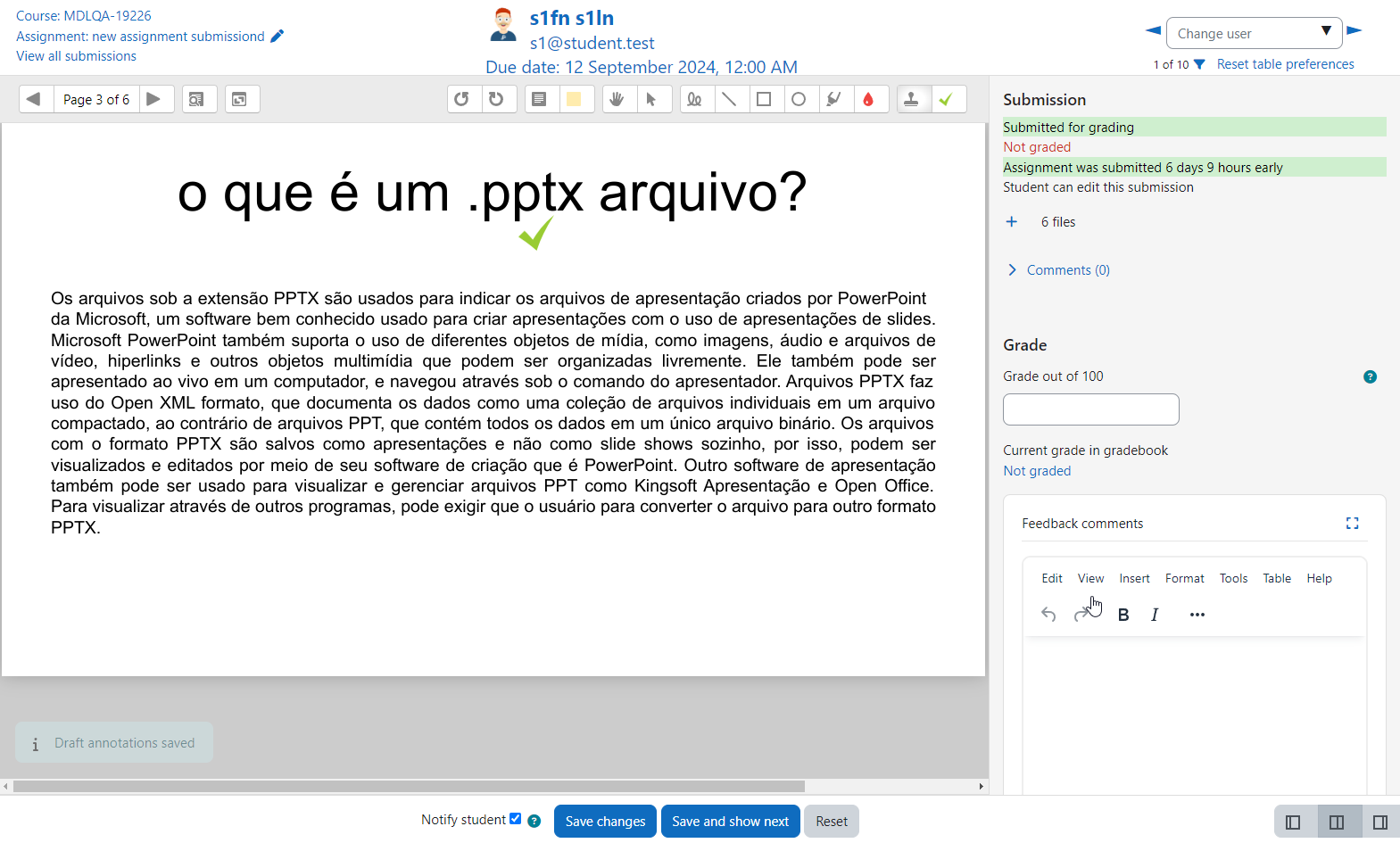Click Save and show next
1400x843 pixels.
(730, 822)
